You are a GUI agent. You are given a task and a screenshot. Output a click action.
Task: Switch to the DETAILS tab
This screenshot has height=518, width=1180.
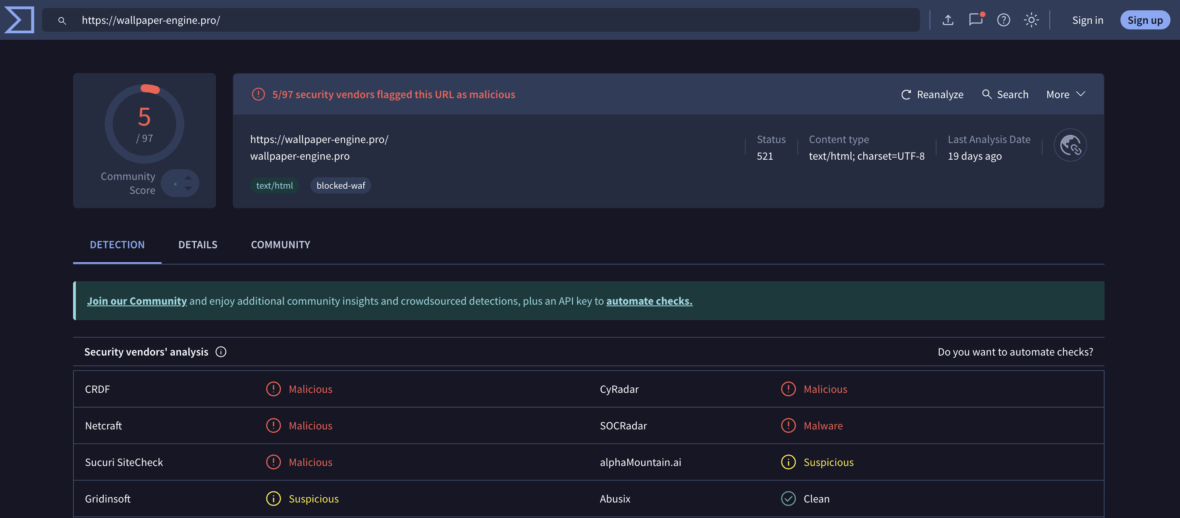tap(198, 245)
